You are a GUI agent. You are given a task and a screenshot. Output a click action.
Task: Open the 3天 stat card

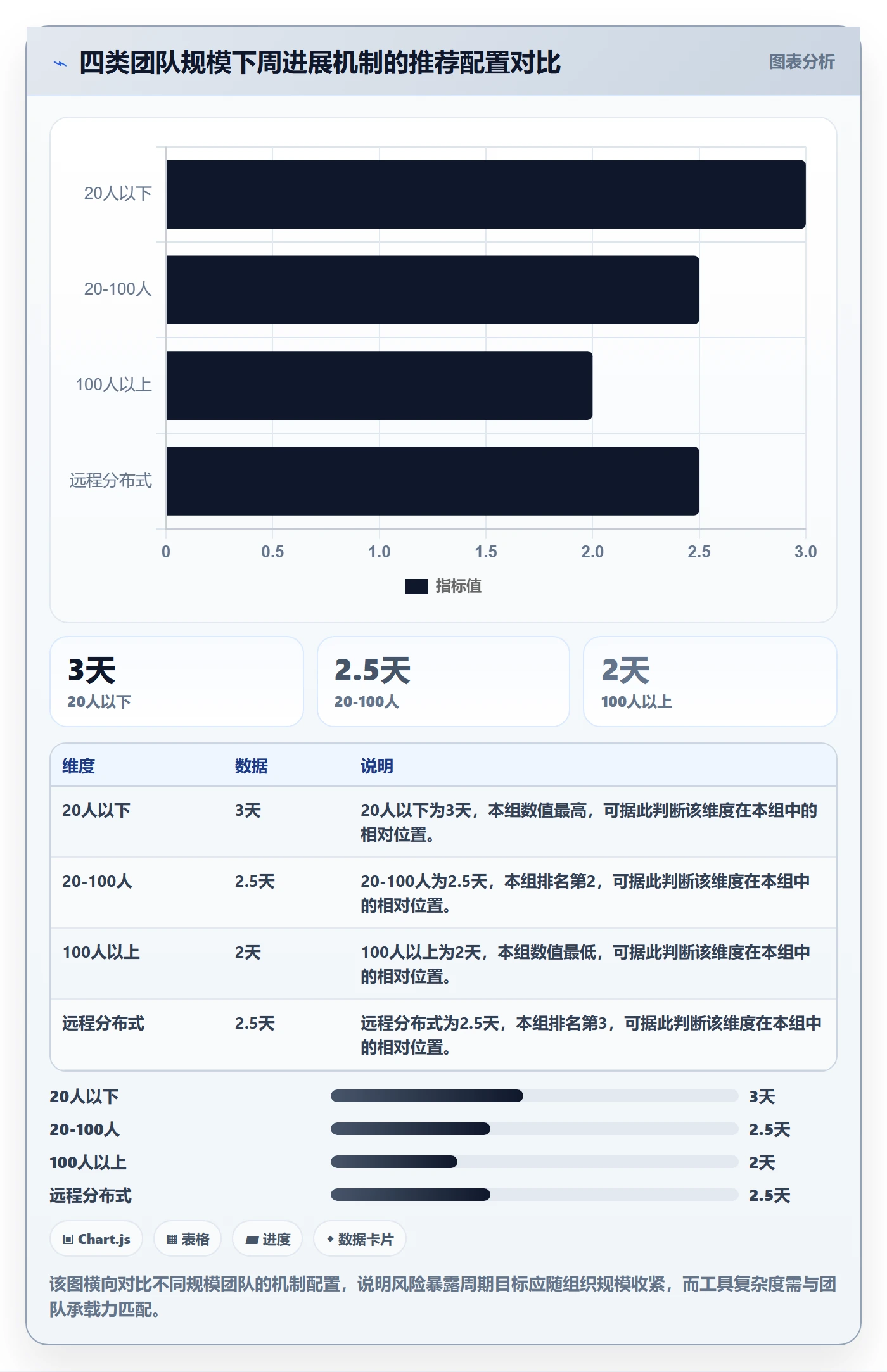[x=177, y=682]
